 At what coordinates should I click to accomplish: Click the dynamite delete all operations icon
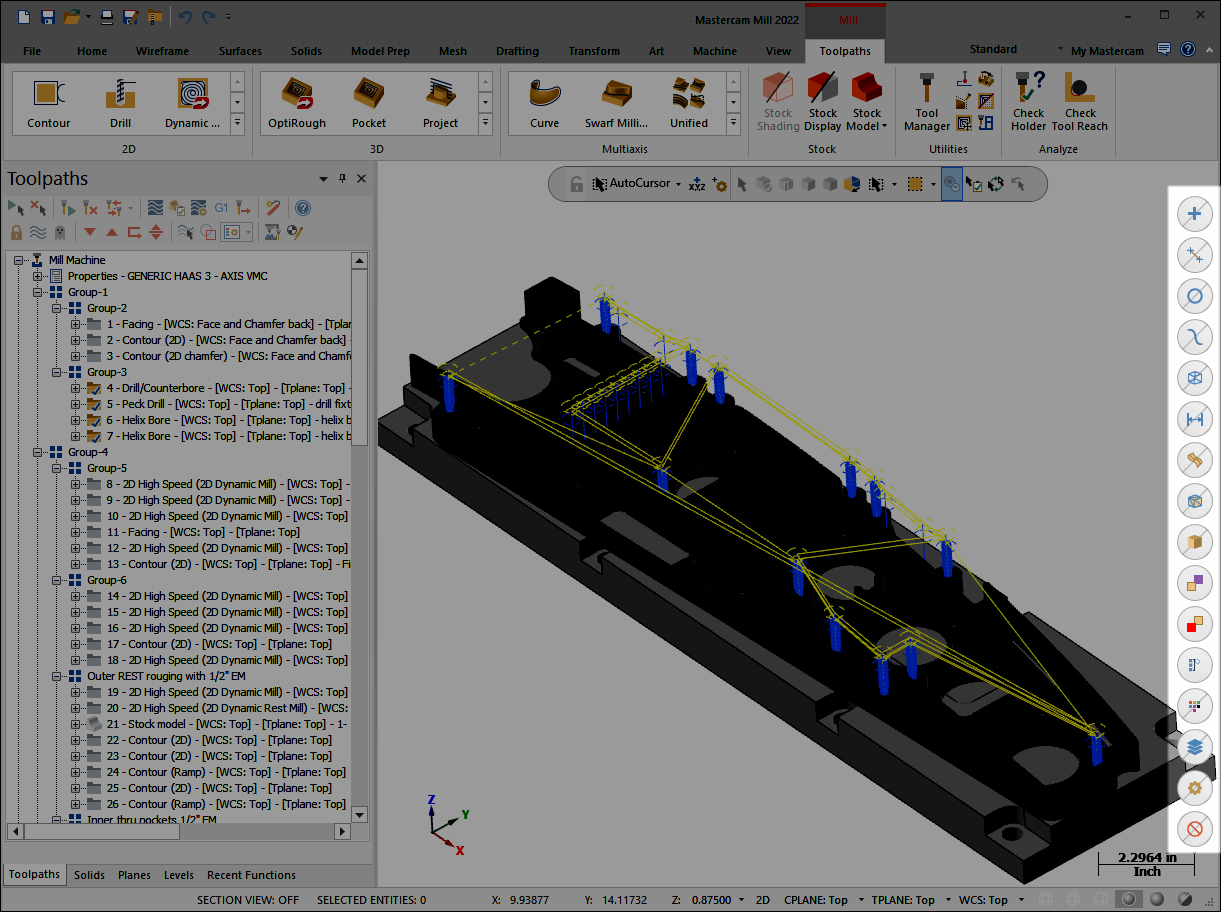[x=273, y=208]
